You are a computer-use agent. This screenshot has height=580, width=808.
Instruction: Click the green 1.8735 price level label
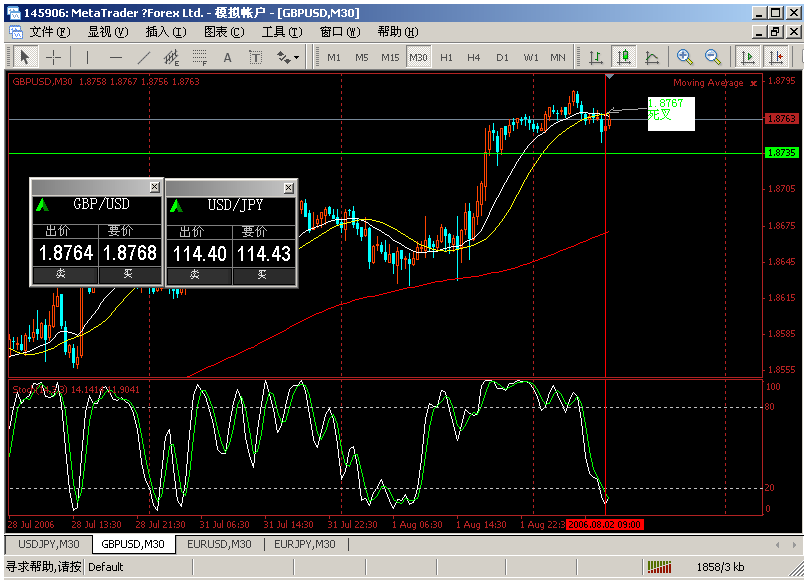click(x=782, y=153)
